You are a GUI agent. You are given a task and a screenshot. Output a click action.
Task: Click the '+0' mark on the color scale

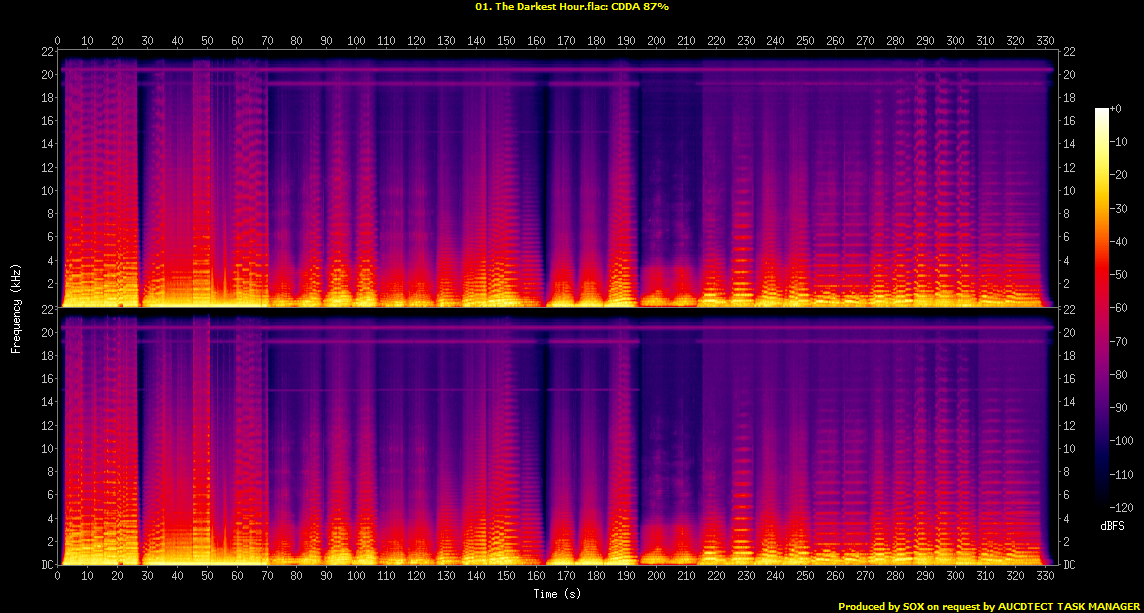click(x=1118, y=109)
